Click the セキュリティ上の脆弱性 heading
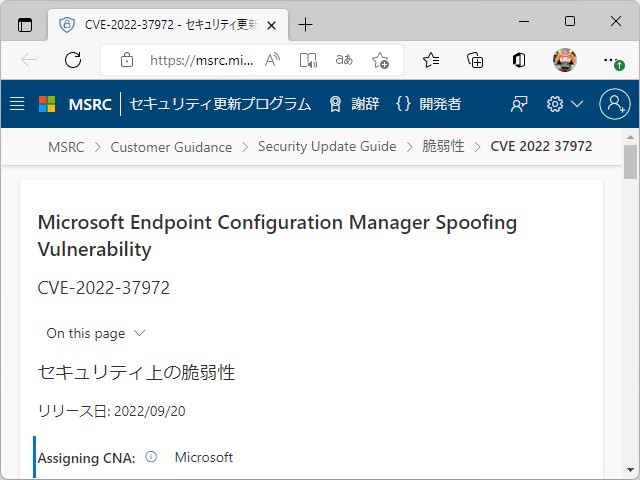This screenshot has width=640, height=480. (136, 372)
